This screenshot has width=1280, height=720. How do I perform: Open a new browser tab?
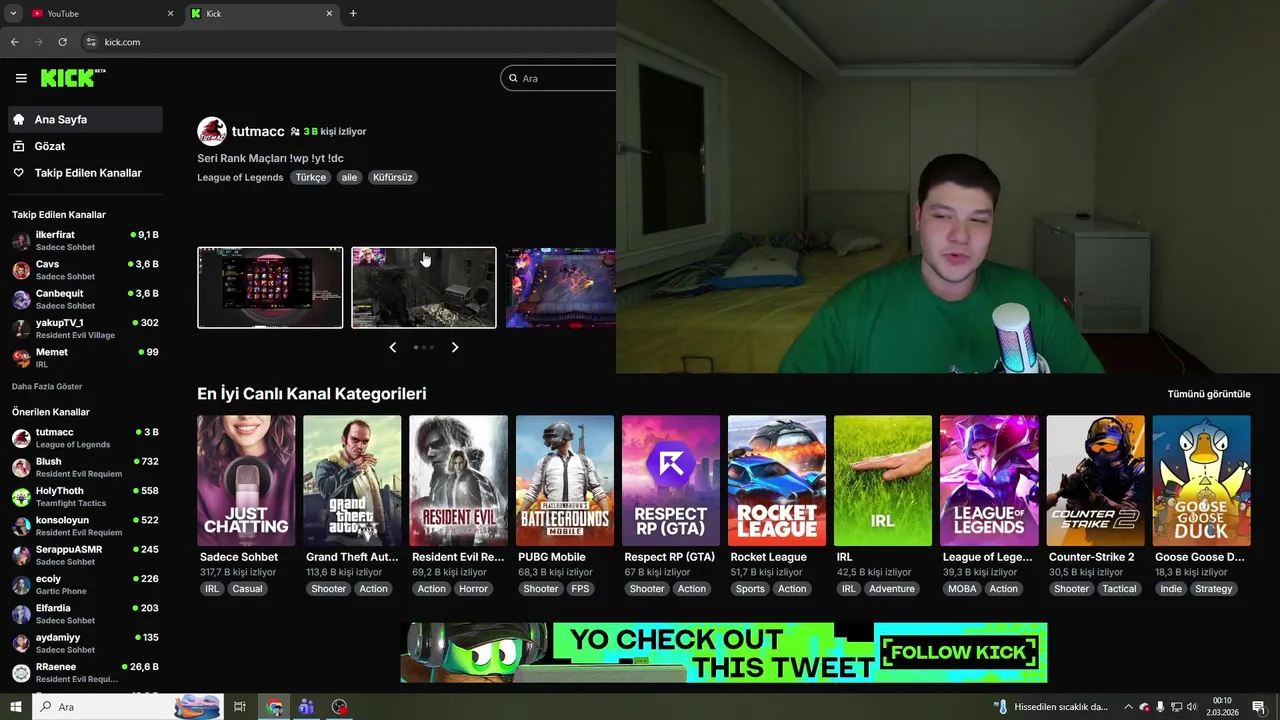click(x=353, y=13)
